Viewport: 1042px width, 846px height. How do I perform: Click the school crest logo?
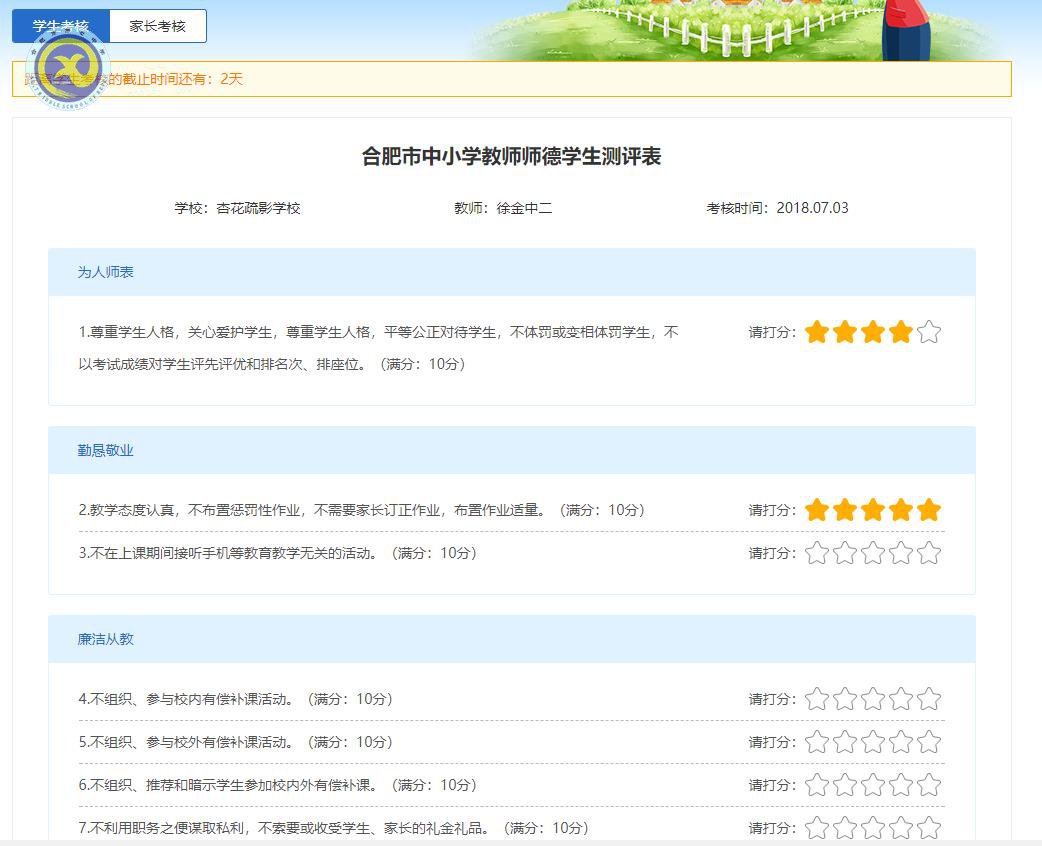[x=66, y=66]
